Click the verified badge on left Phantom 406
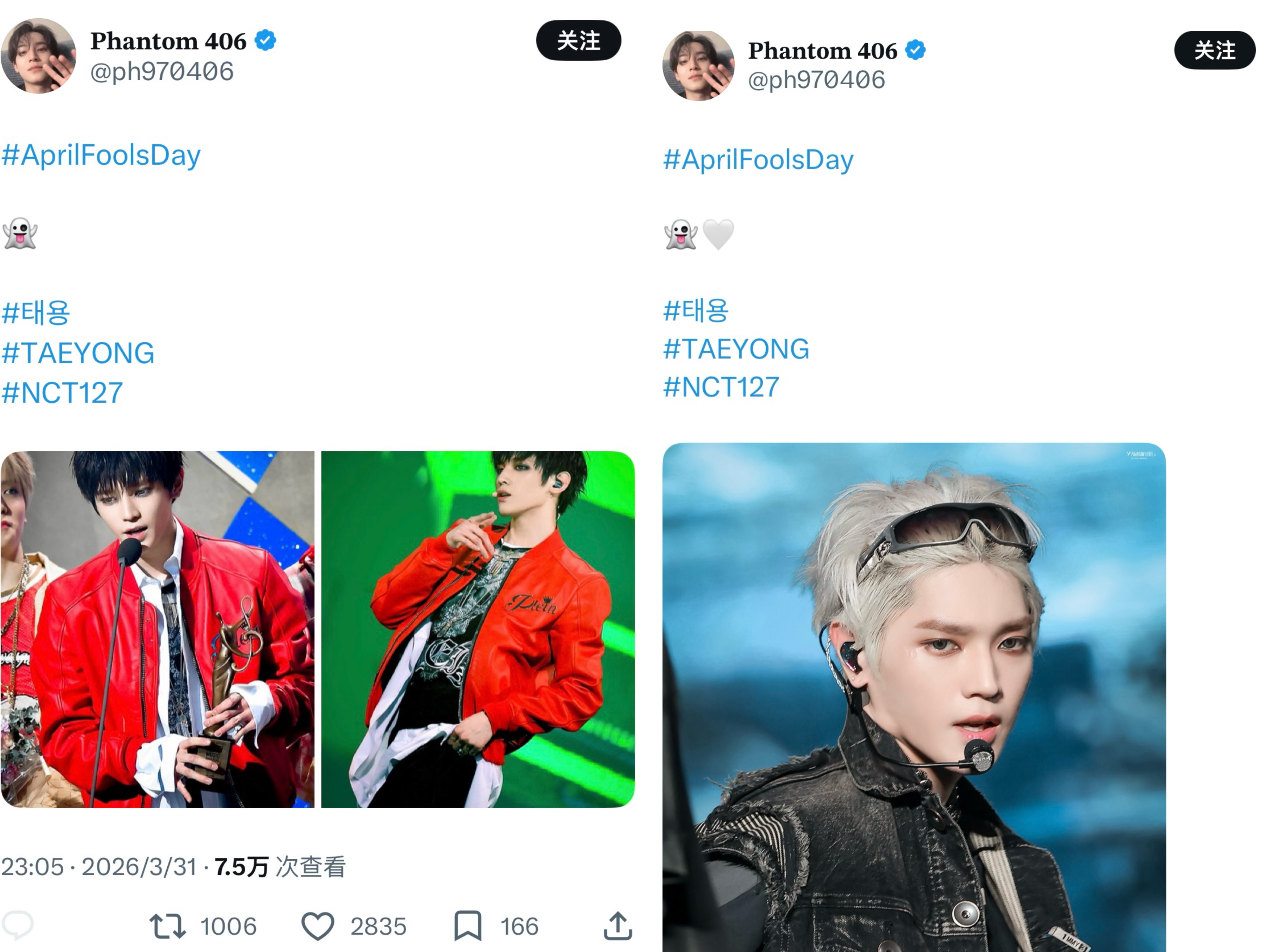 click(265, 40)
